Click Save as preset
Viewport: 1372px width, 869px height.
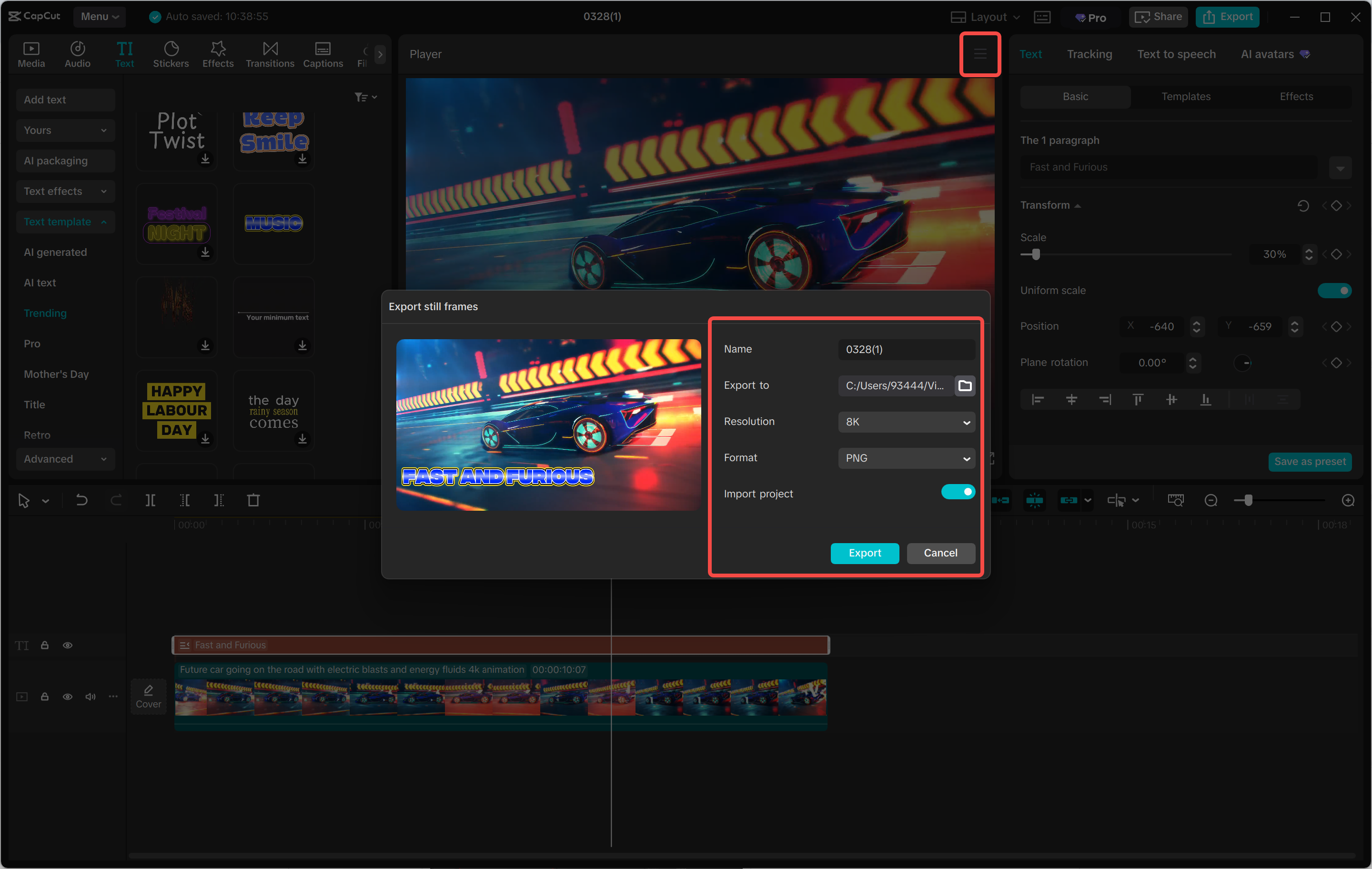1310,462
